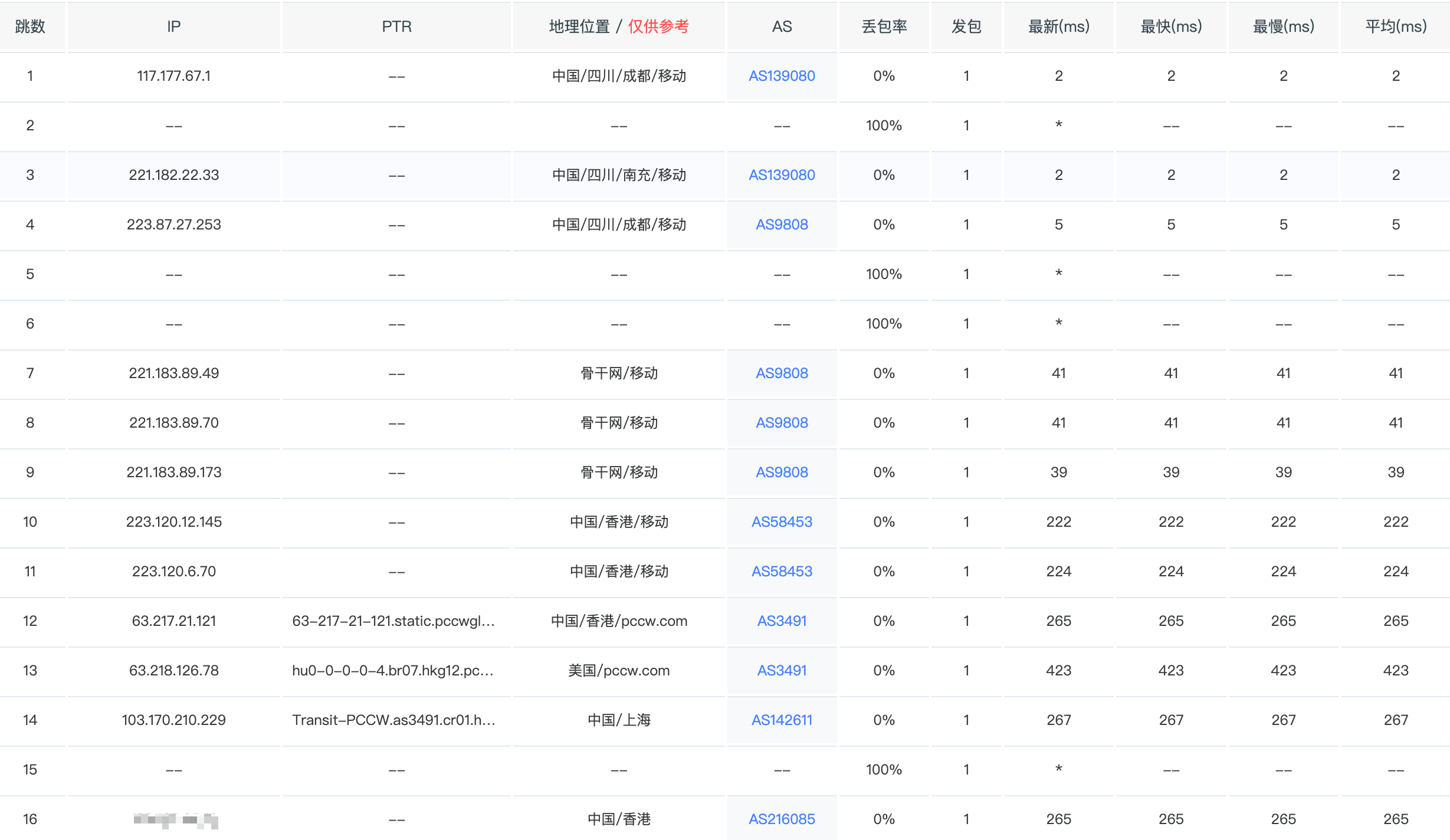1450x840 pixels.
Task: Select IP address 223.87.27.253
Action: tap(173, 225)
